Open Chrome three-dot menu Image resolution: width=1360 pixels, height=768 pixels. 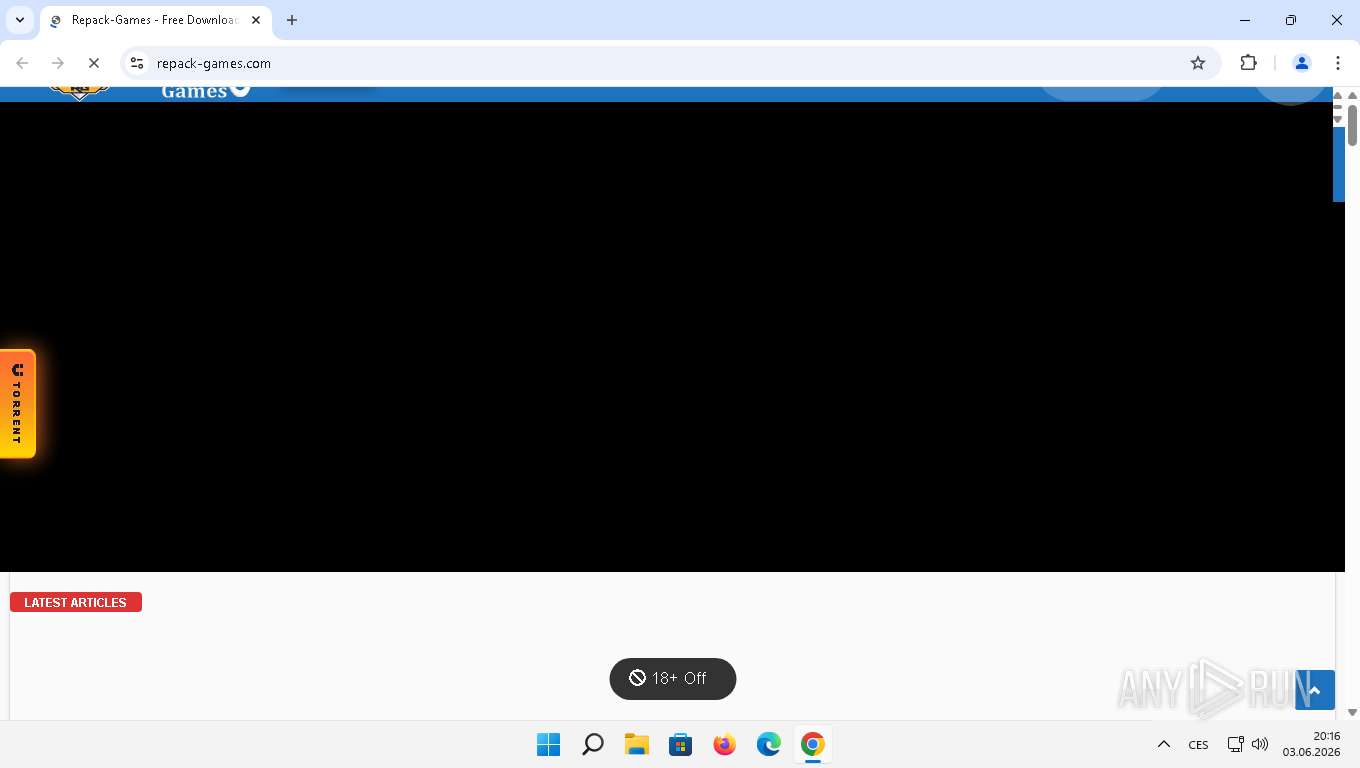click(1338, 63)
